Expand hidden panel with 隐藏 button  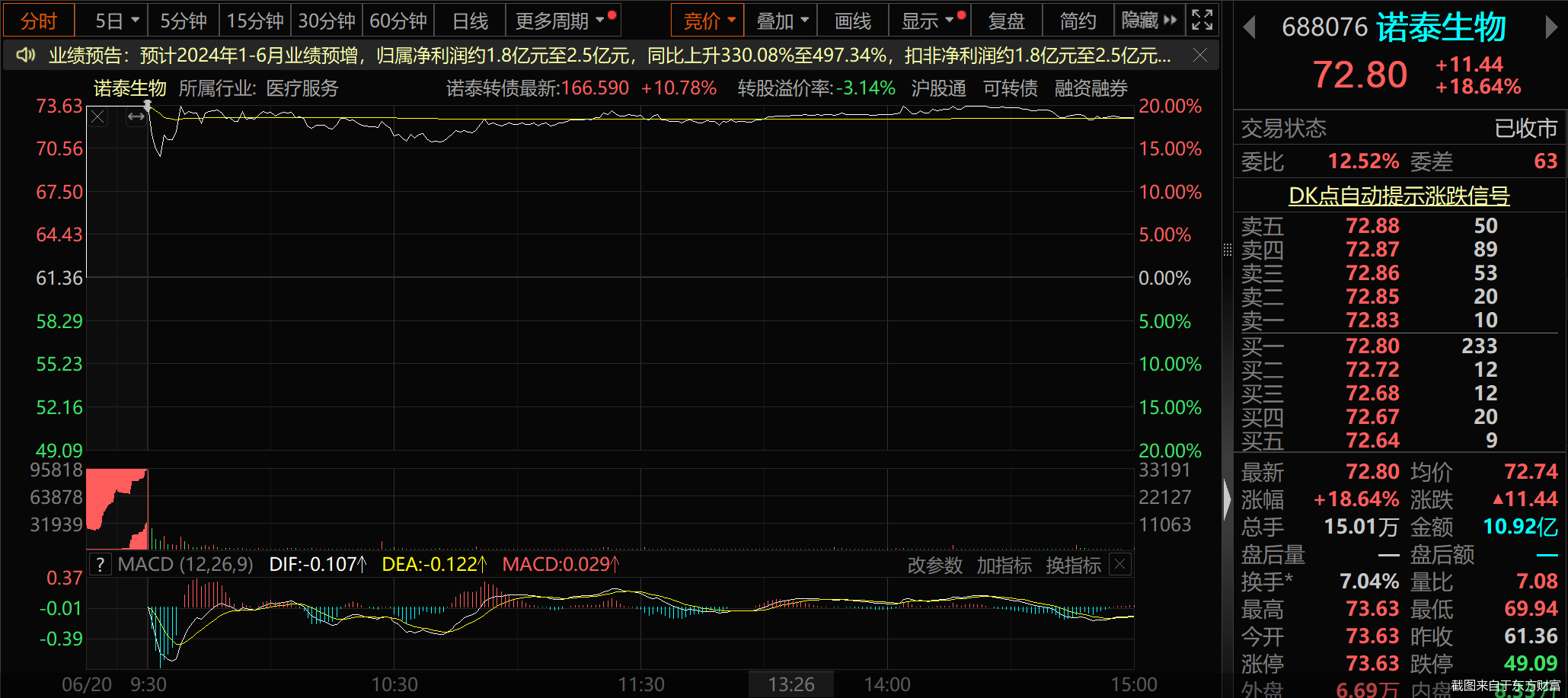pos(1149,21)
